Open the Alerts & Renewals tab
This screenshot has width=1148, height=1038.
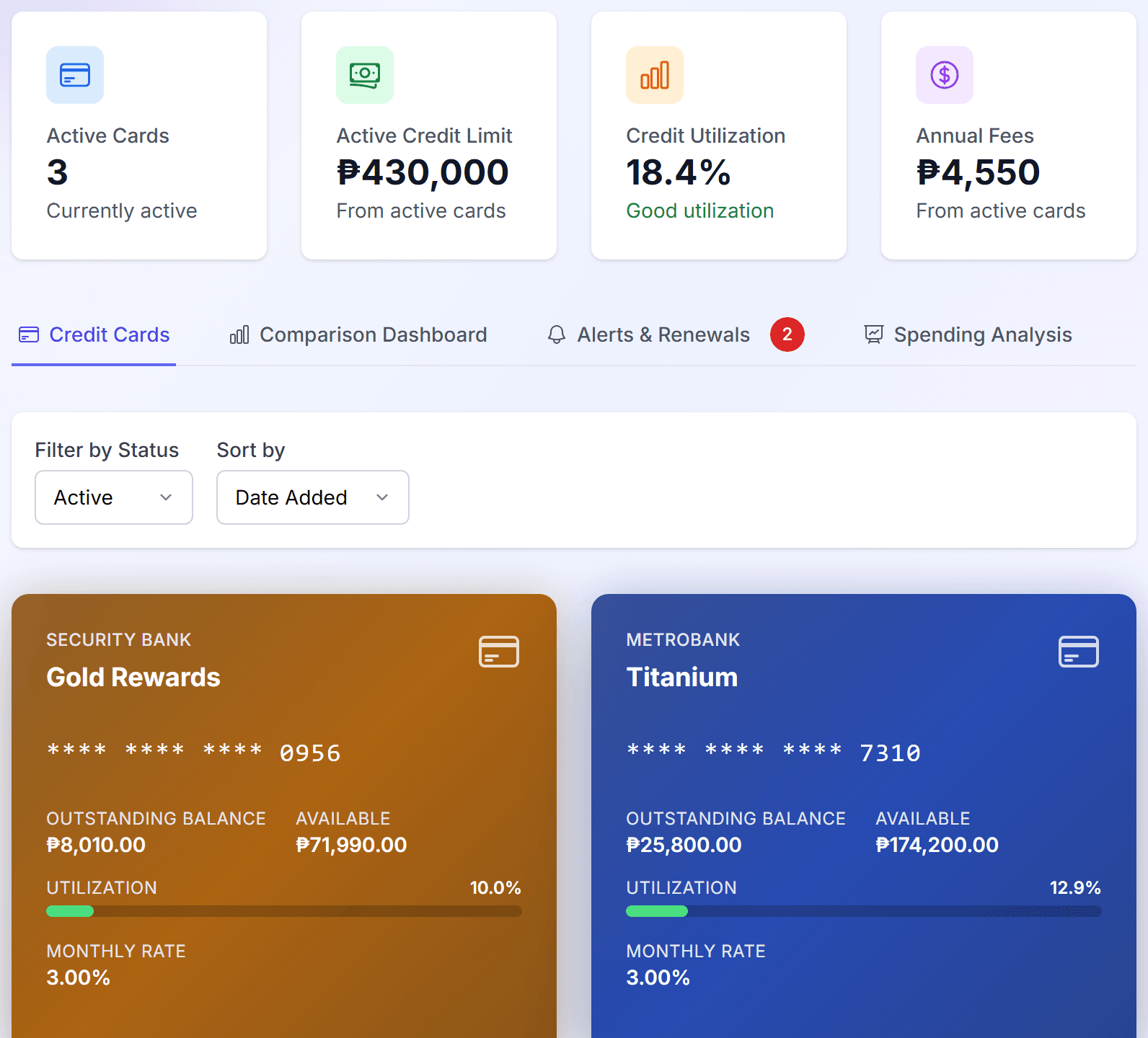(676, 334)
